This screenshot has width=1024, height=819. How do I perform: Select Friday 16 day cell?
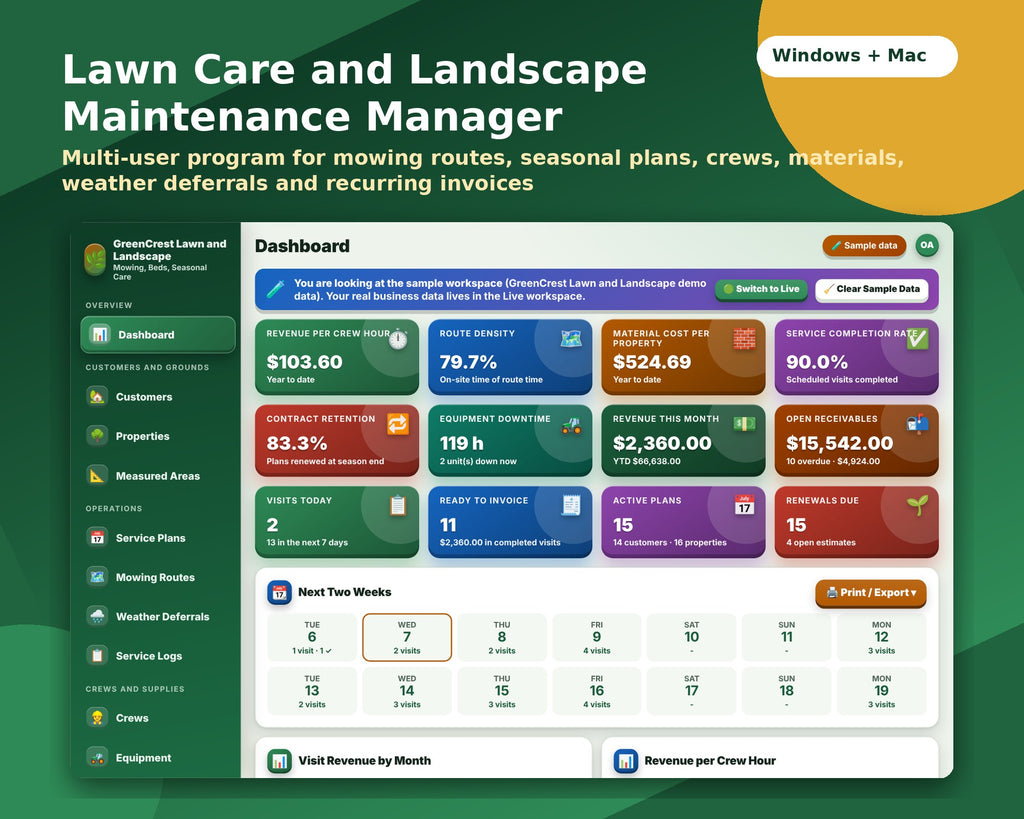[x=597, y=691]
